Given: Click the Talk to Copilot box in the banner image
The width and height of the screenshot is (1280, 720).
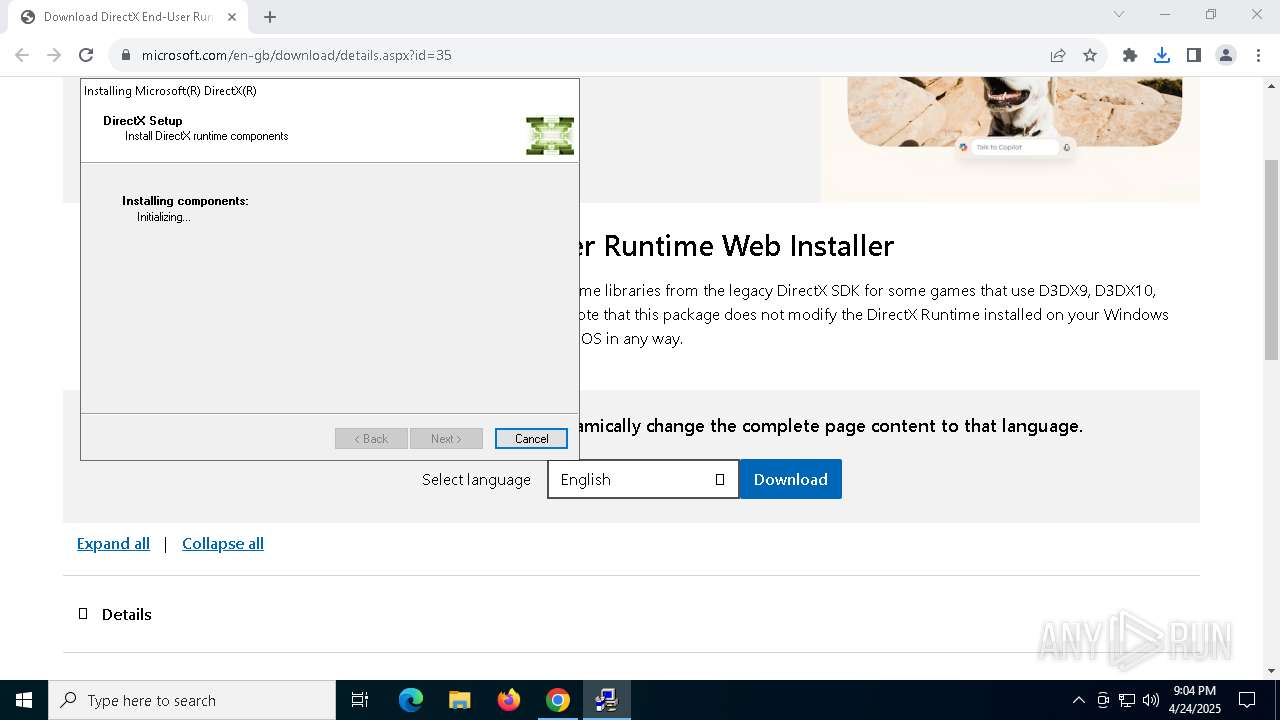Looking at the screenshot, I should tap(1014, 147).
